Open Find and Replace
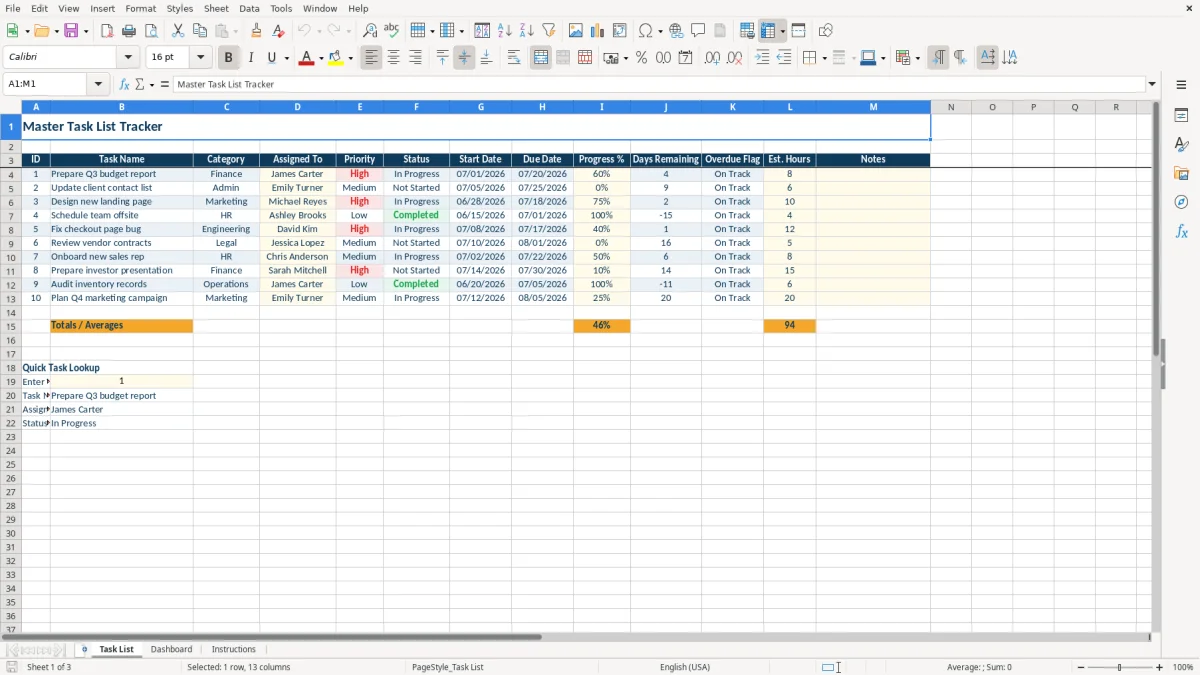Image resolution: width=1200 pixels, height=675 pixels. tap(370, 31)
